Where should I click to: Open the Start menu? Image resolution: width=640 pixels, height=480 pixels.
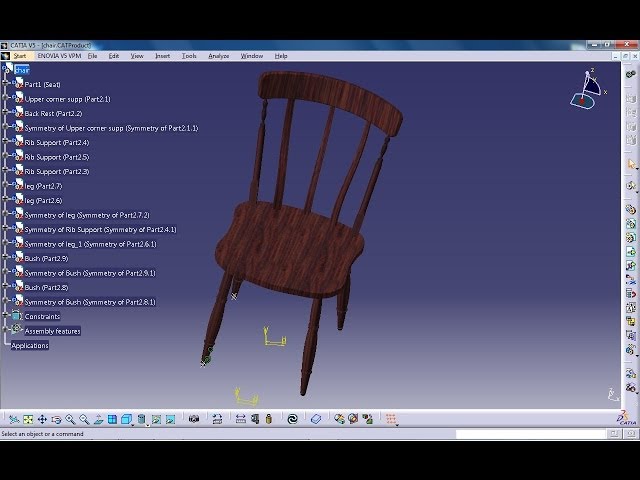[x=19, y=56]
